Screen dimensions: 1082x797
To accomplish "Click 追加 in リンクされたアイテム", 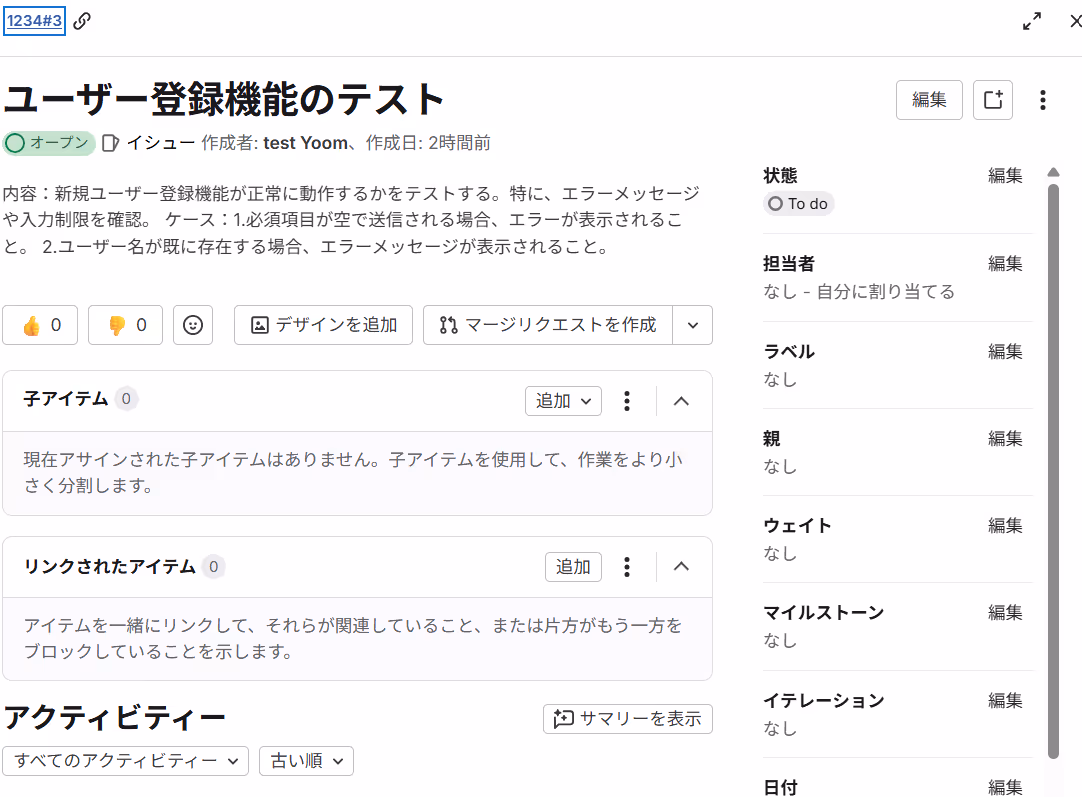I will tap(573, 567).
